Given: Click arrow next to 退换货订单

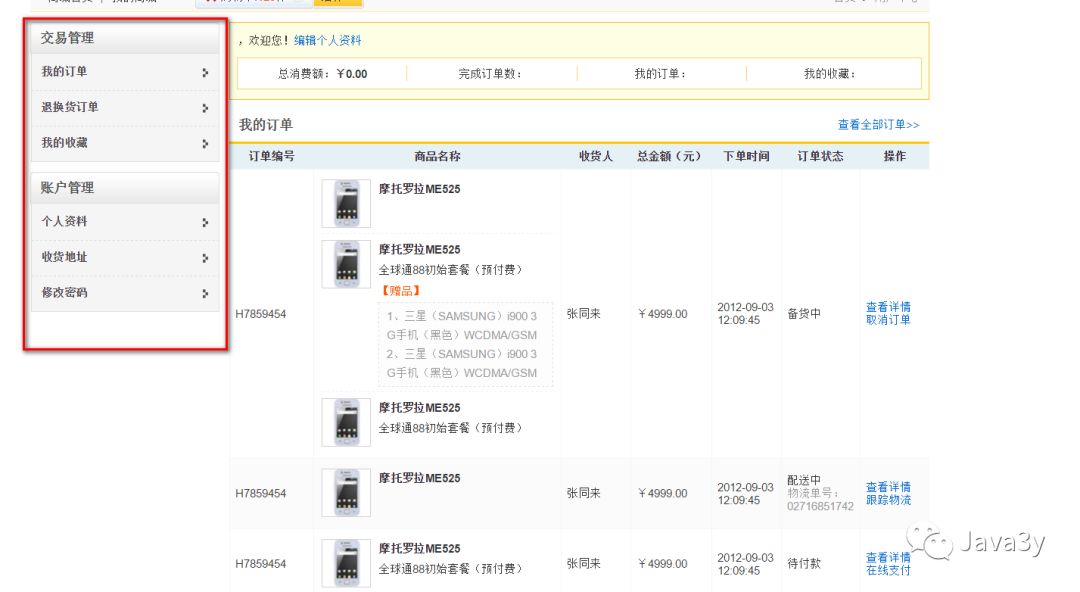Looking at the screenshot, I should point(205,108).
